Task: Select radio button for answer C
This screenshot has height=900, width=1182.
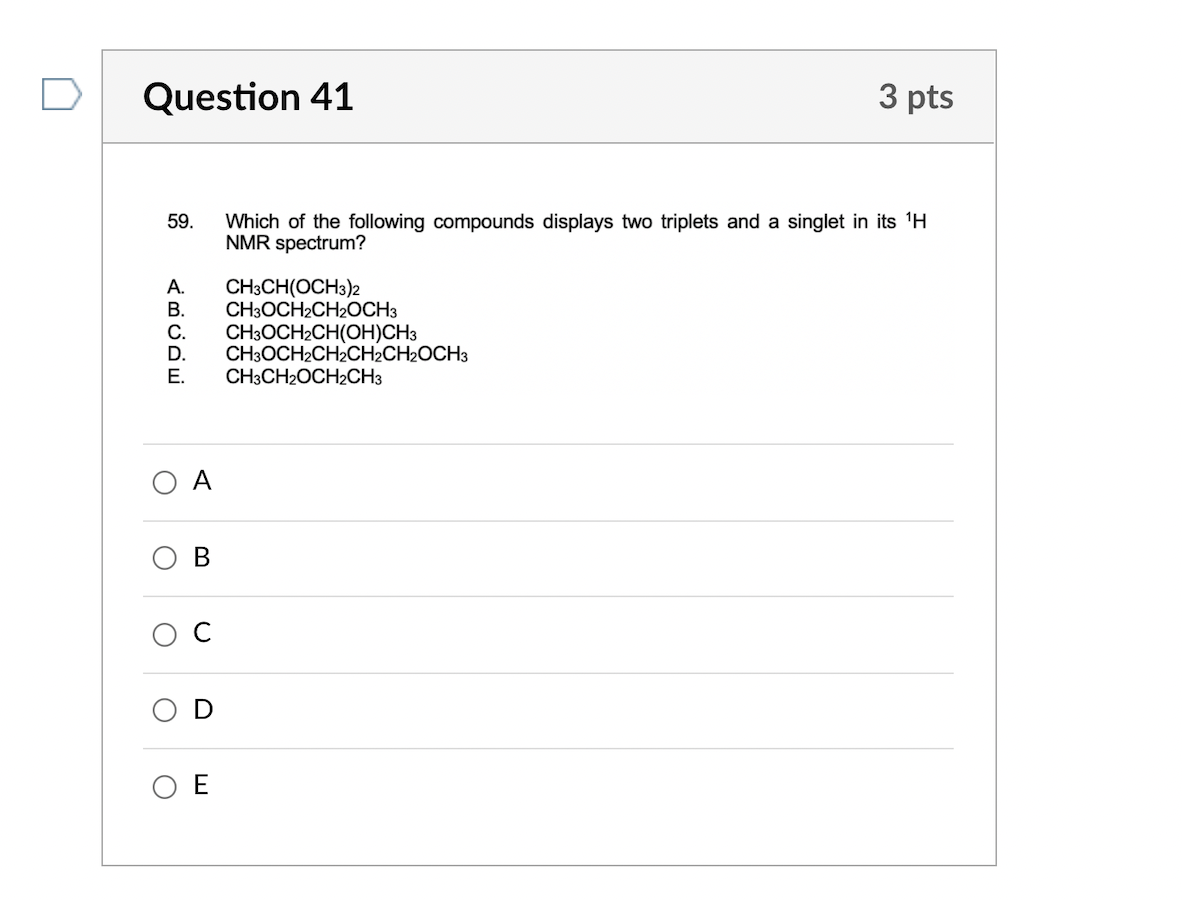Action: pos(164,634)
